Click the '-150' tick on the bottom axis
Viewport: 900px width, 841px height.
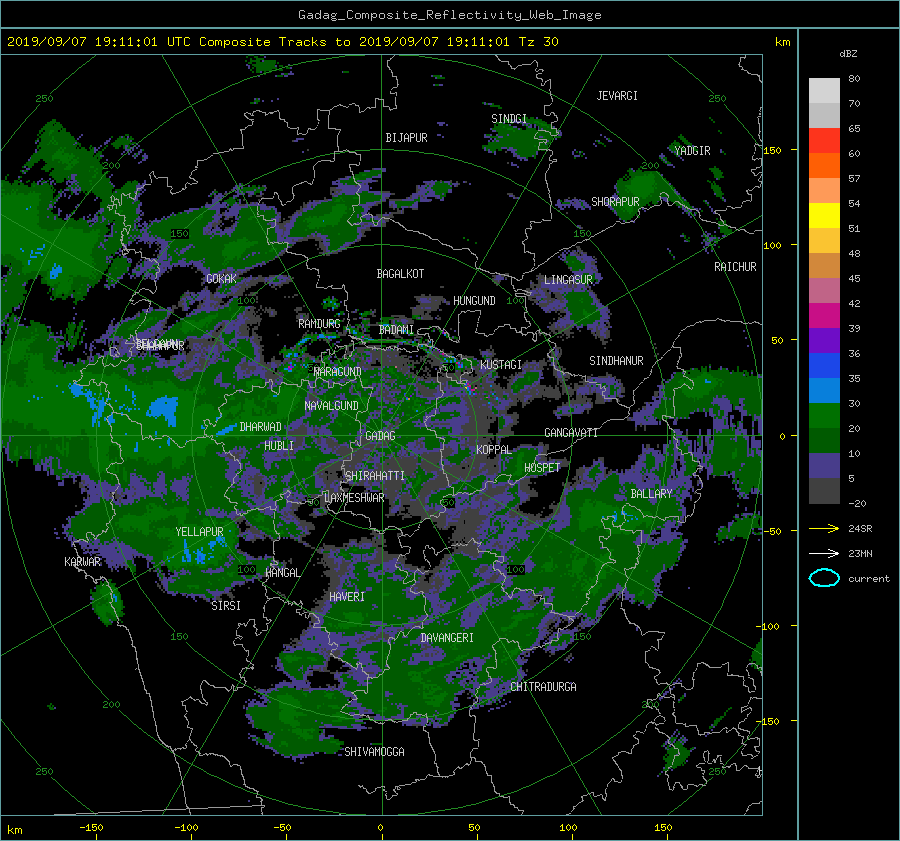coord(91,828)
